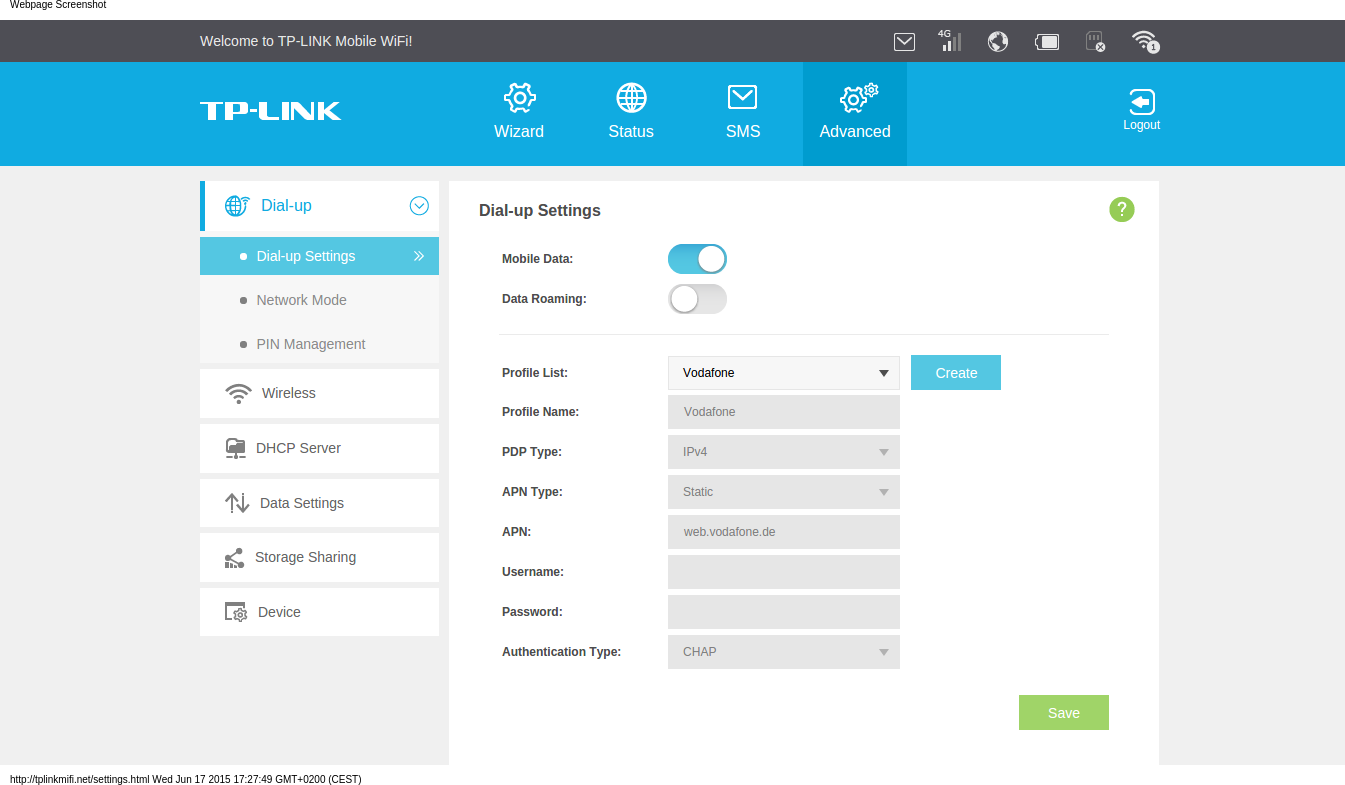1345x785 pixels.
Task: Click the battery level icon
Action: 1047,41
